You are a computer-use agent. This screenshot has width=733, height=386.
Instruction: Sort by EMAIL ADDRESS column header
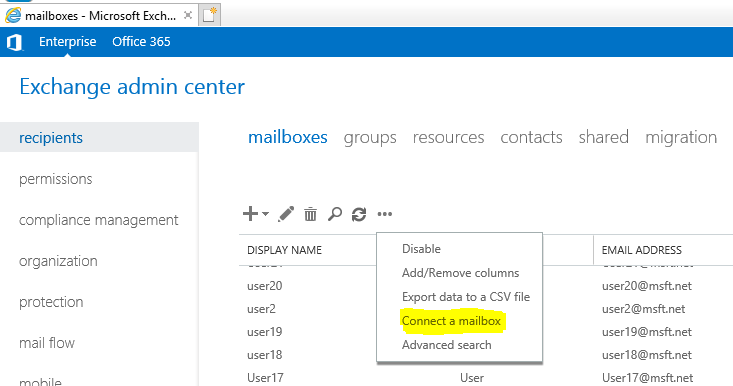[641, 250]
